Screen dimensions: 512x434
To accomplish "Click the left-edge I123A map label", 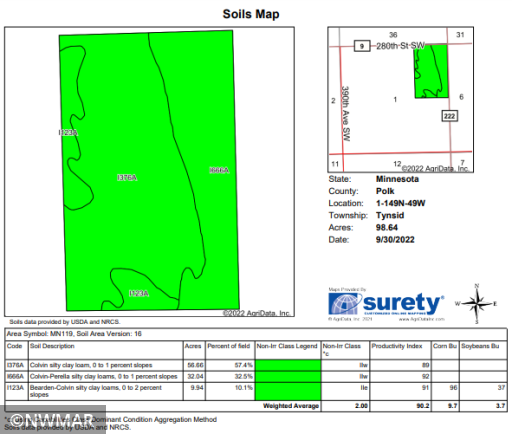I will (68, 133).
